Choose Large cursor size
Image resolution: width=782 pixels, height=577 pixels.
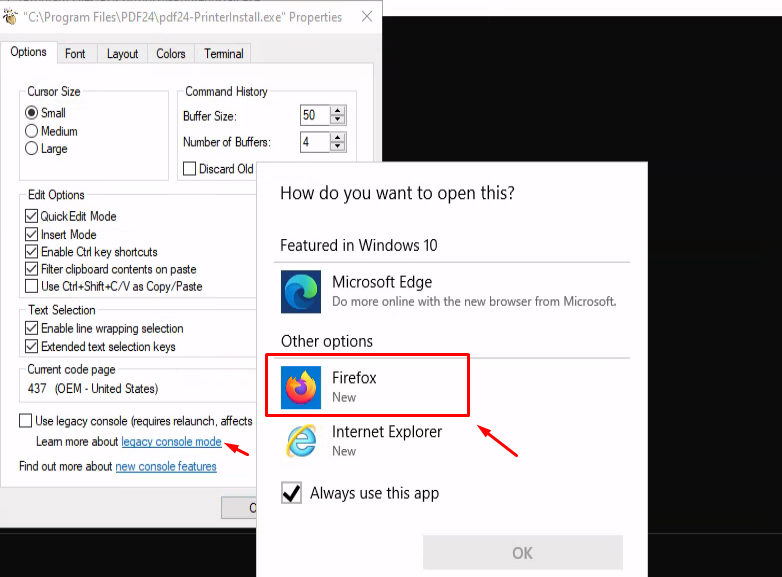(x=31, y=148)
